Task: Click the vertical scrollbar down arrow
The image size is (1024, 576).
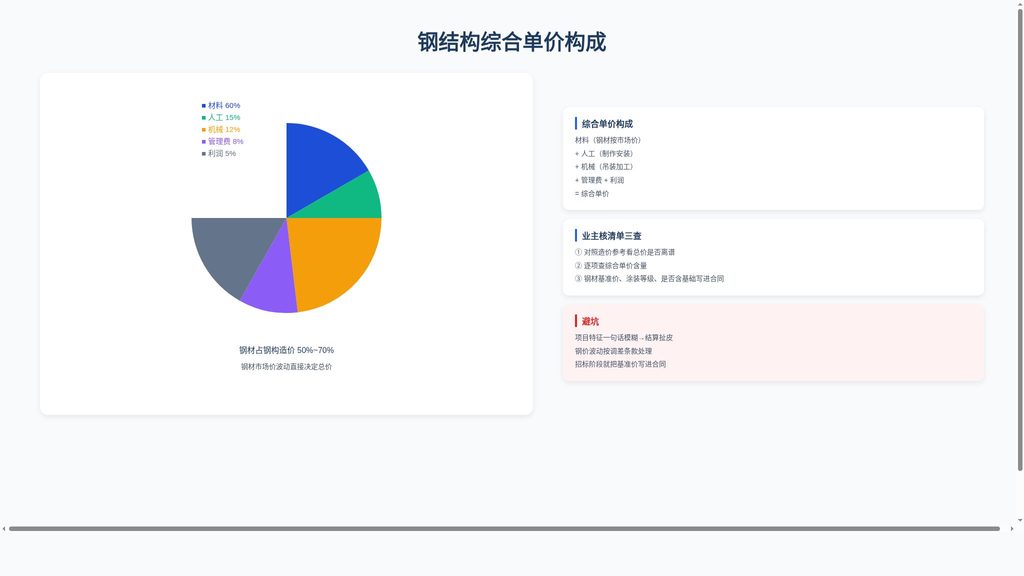Action: point(1019,520)
